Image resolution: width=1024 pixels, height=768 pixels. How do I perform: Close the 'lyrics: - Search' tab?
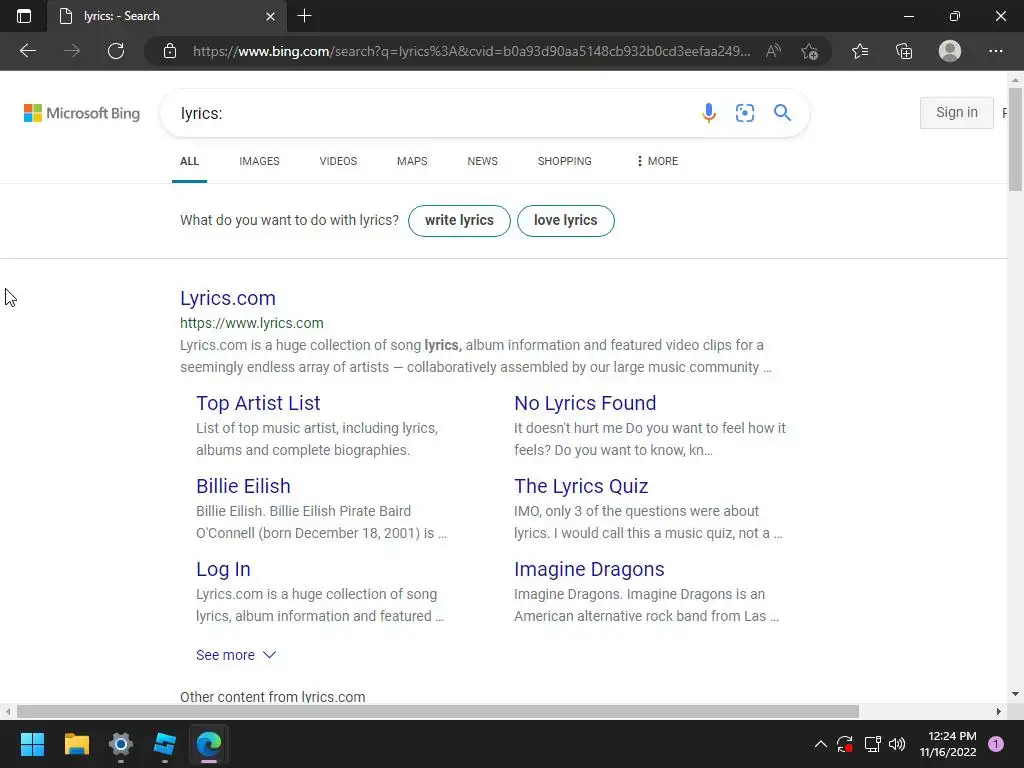tap(270, 16)
